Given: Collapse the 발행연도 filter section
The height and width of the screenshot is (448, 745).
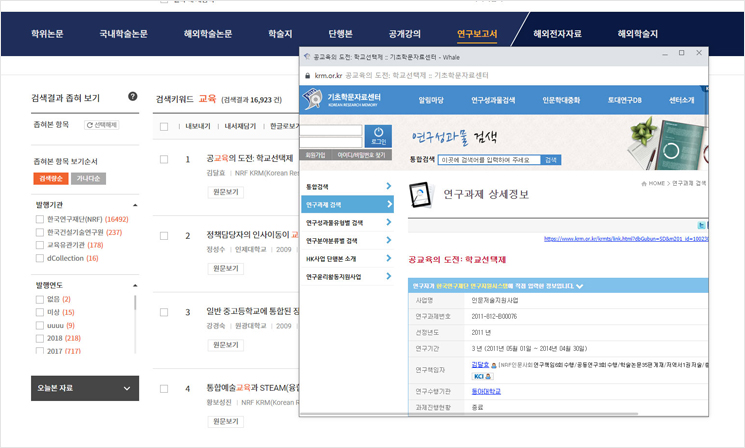Looking at the screenshot, I should tap(135, 286).
